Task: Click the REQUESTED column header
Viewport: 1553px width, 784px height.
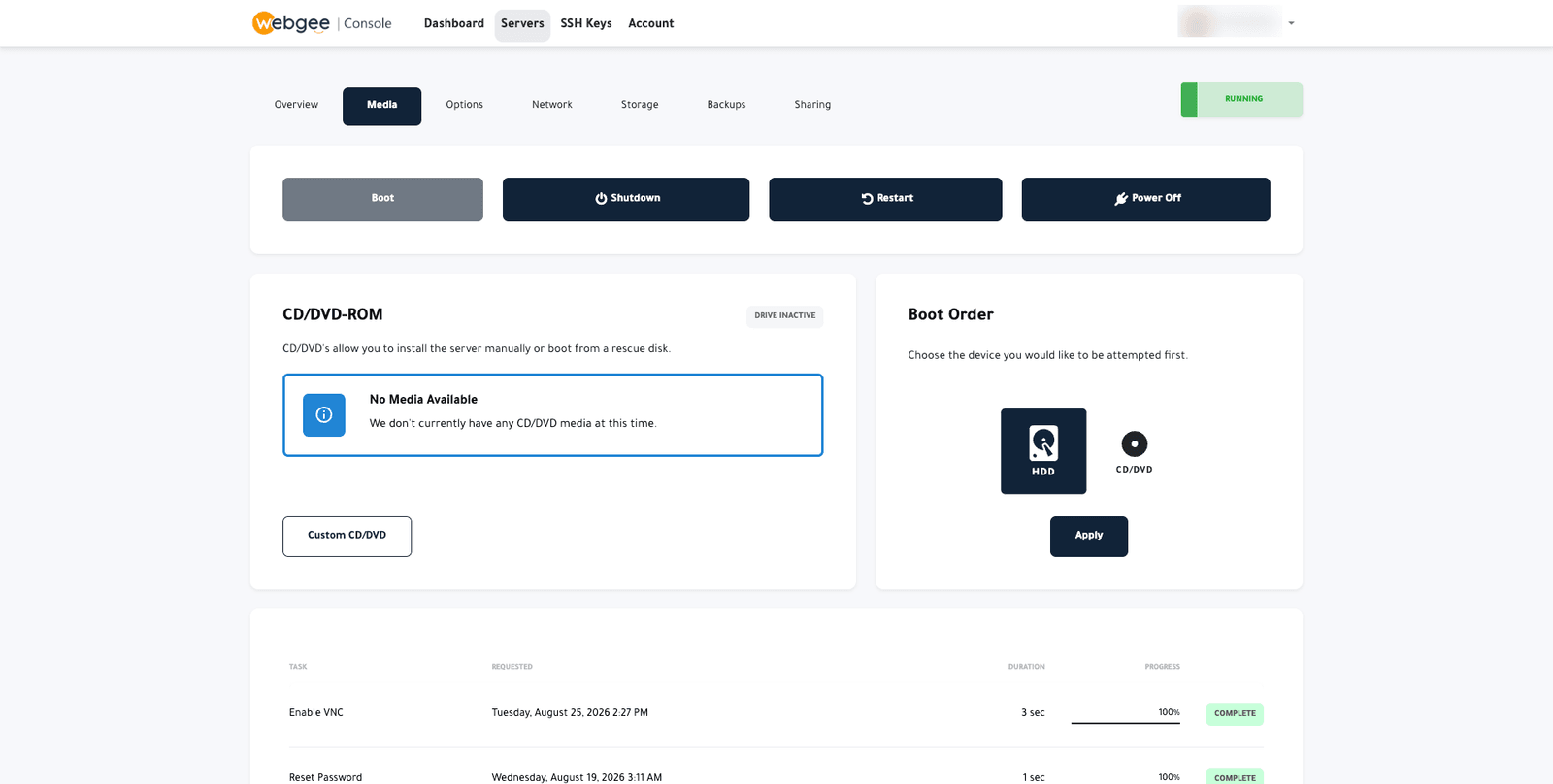Action: pyautogui.click(x=512, y=667)
